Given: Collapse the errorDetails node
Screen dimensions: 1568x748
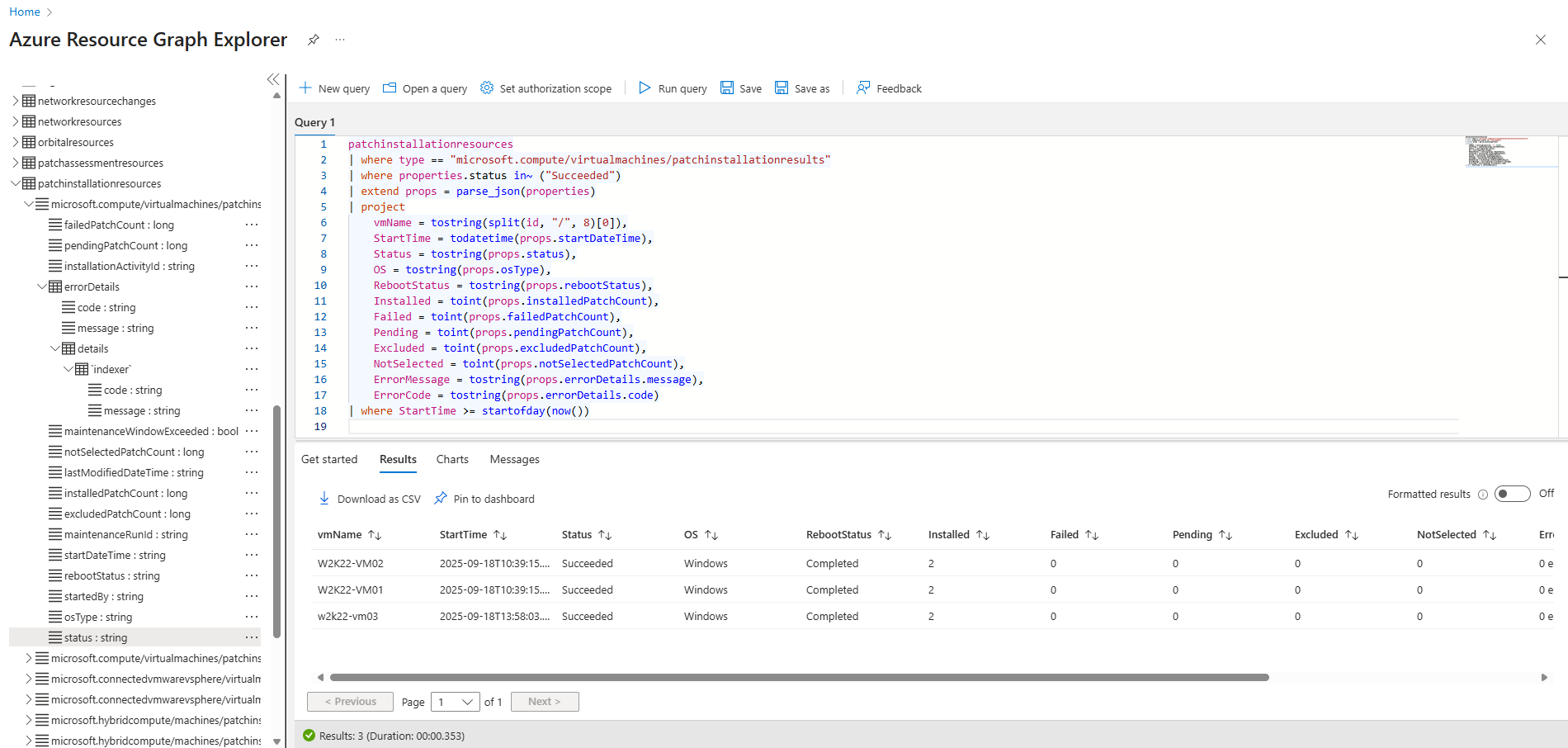Looking at the screenshot, I should (42, 286).
